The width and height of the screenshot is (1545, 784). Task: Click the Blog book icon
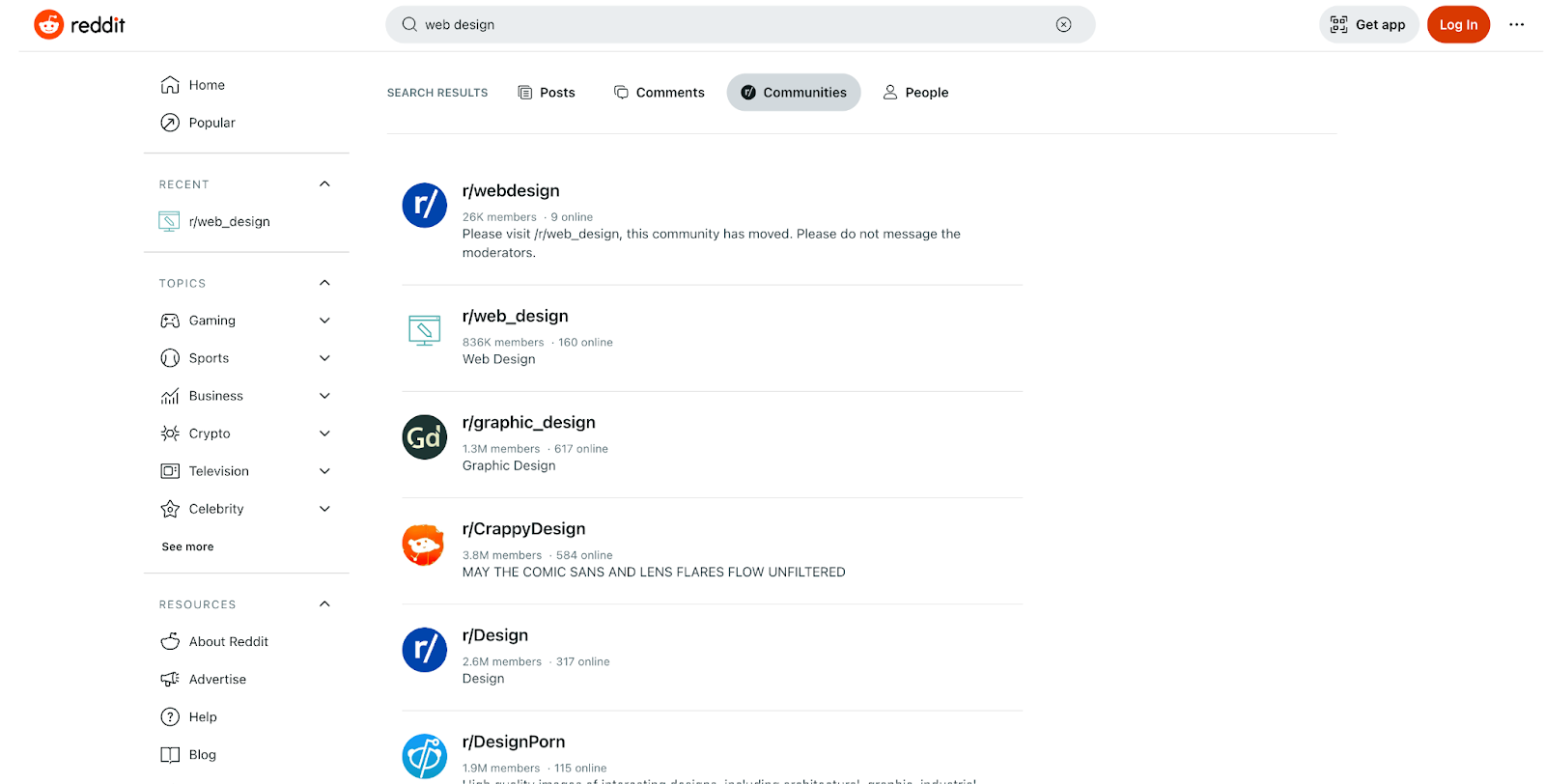point(170,754)
